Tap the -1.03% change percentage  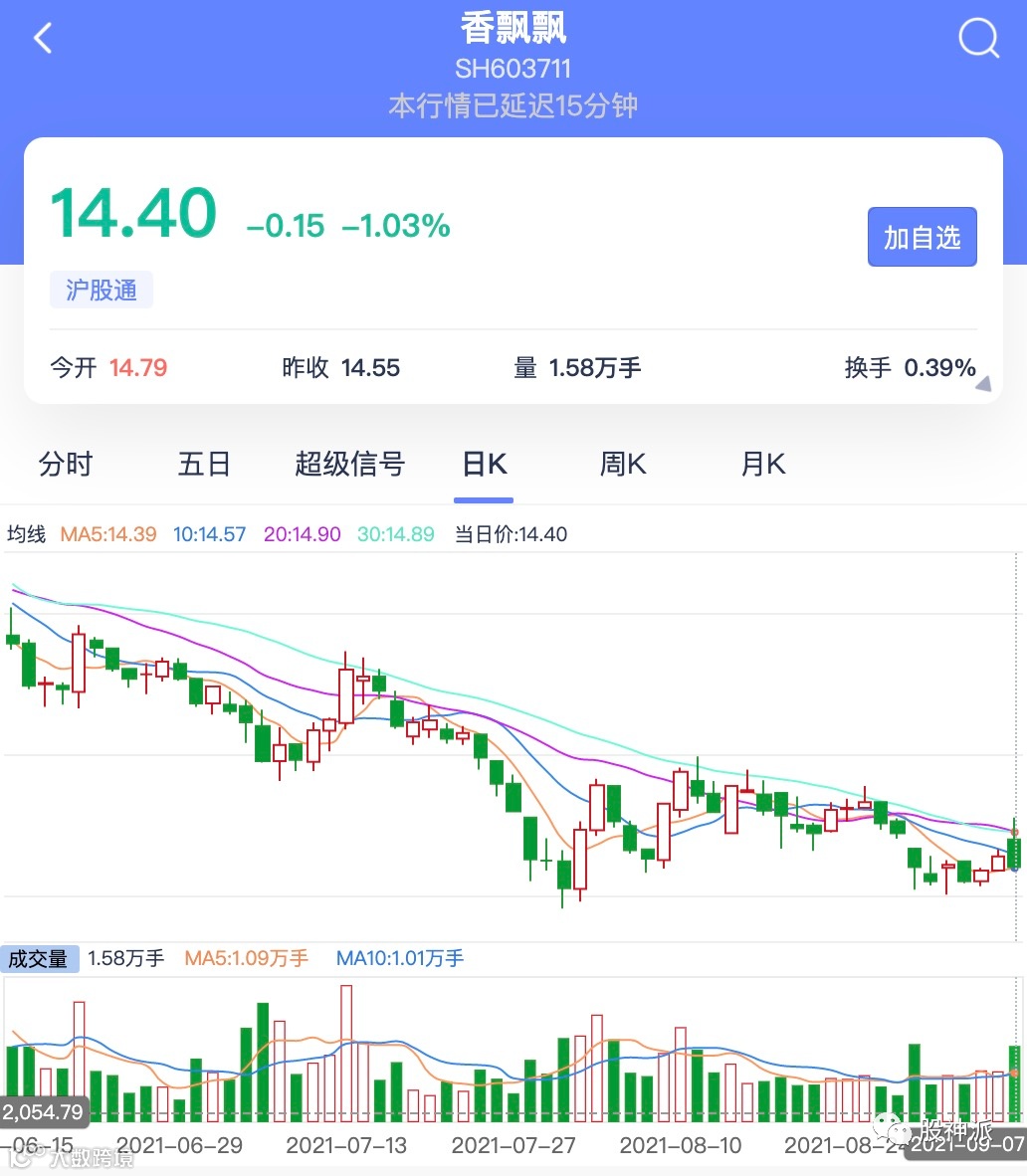396,225
